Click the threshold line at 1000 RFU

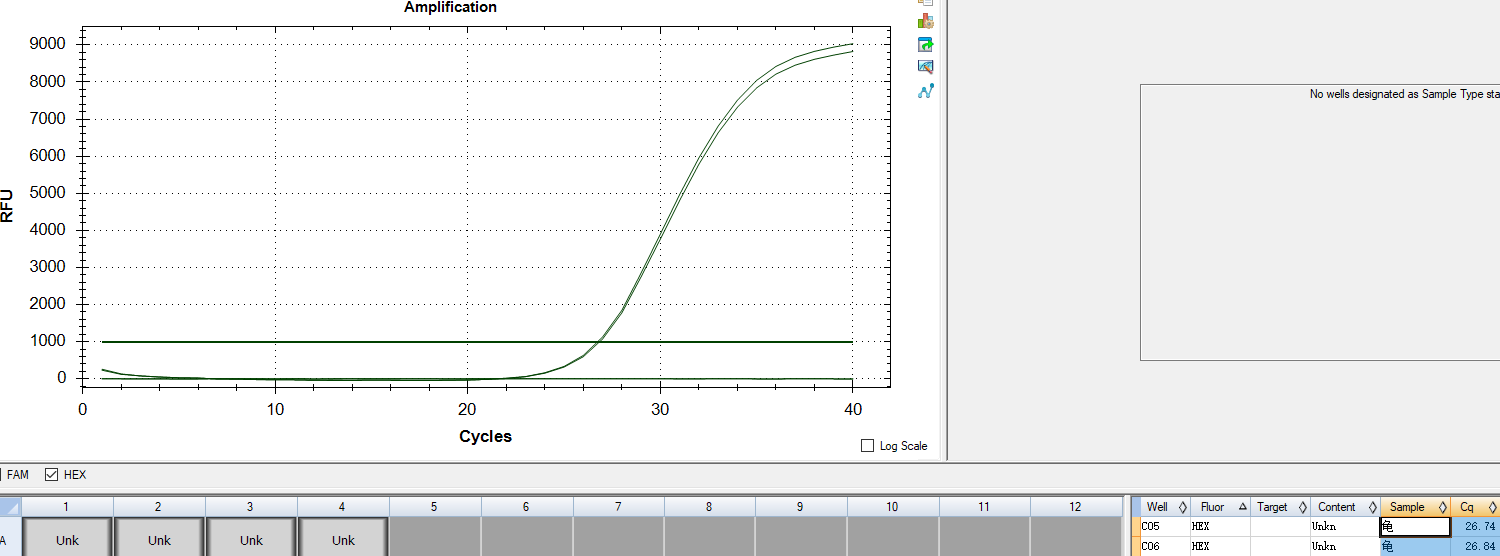[477, 342]
